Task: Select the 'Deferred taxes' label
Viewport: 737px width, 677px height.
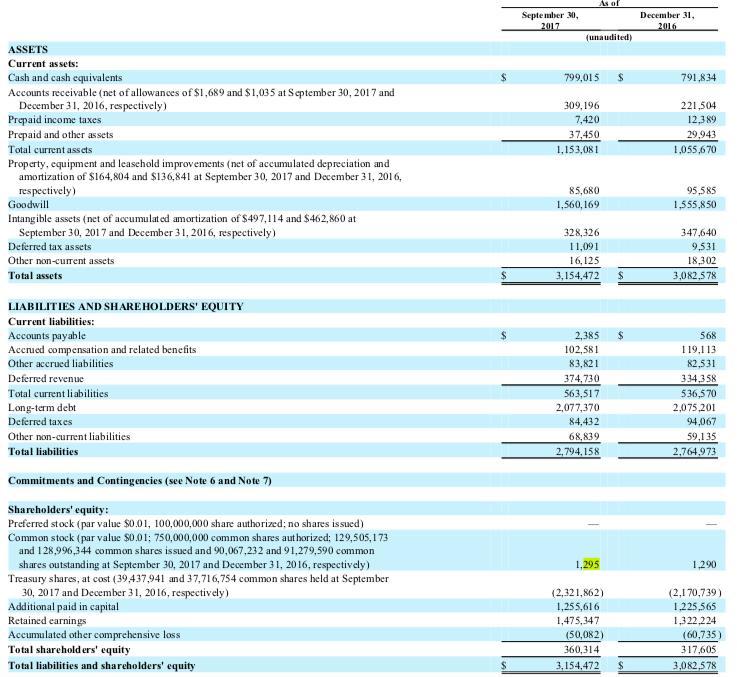Action: (x=40, y=422)
